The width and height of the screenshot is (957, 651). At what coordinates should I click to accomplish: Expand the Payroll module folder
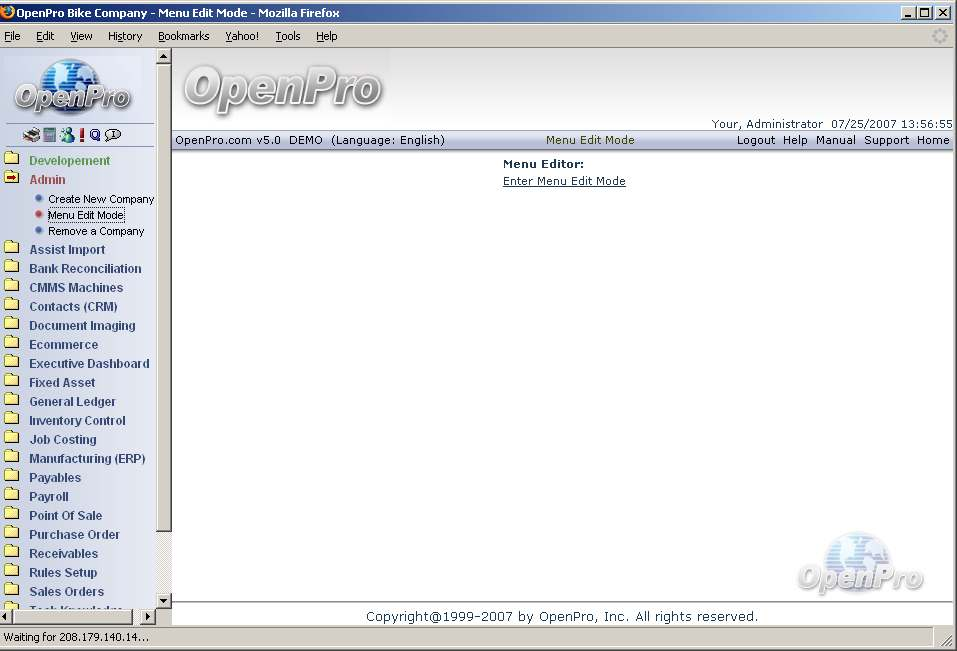(x=48, y=497)
